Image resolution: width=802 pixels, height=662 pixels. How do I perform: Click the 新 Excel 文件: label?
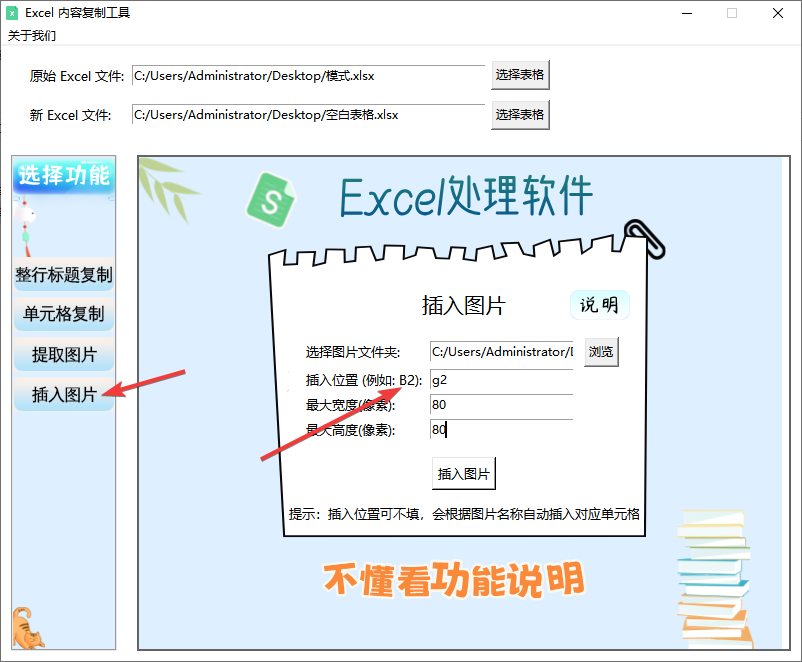pos(70,116)
